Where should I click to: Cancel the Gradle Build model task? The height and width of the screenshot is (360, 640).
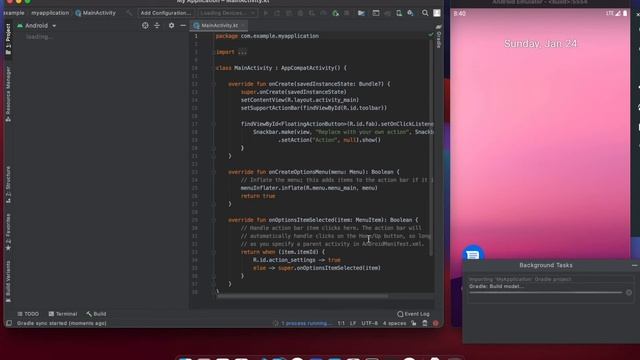click(629, 292)
